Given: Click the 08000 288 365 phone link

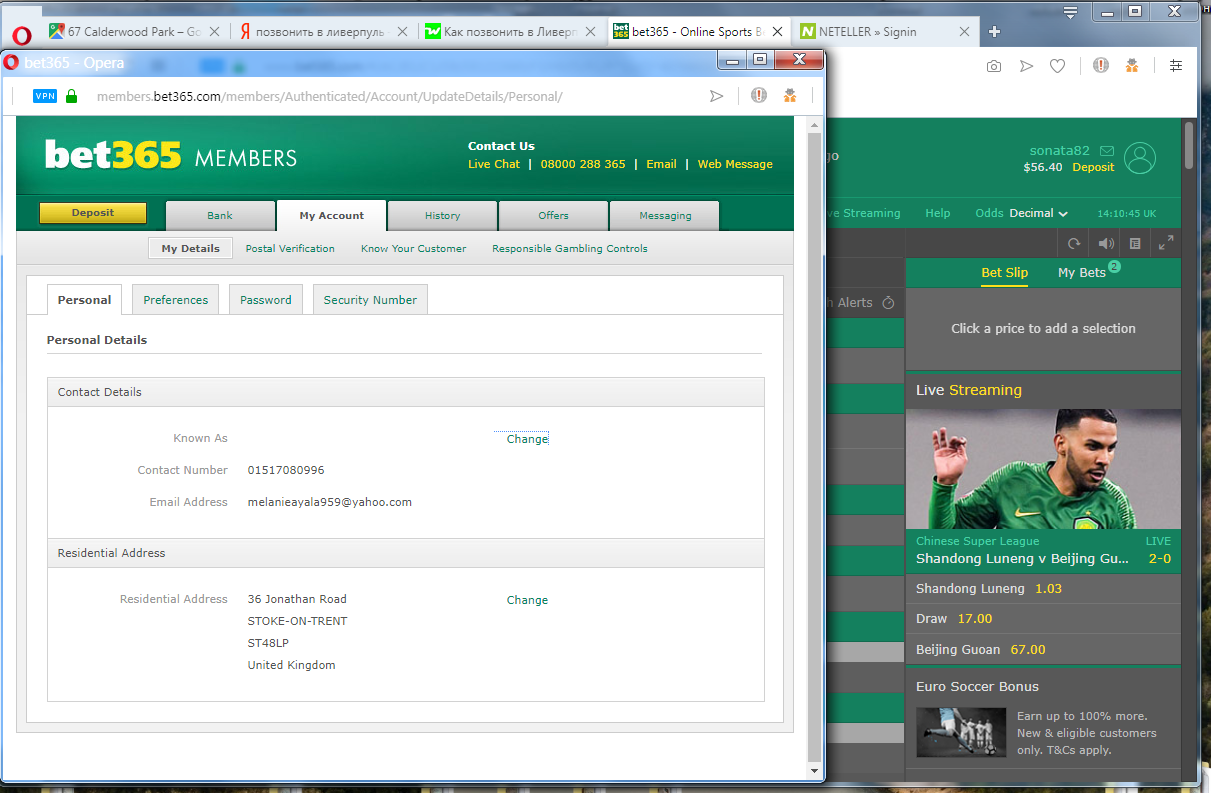Looking at the screenshot, I should coord(583,164).
